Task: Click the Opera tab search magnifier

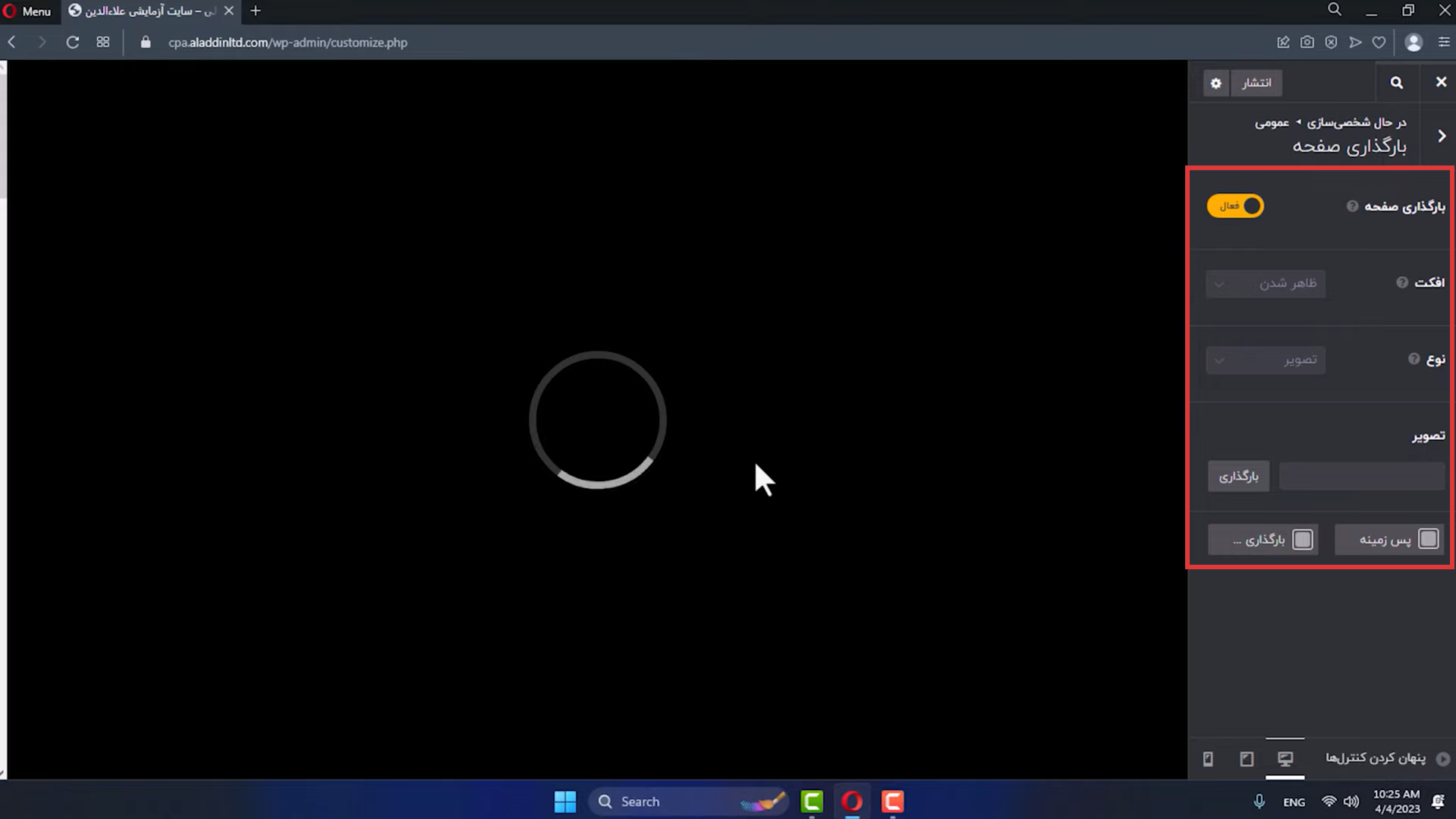Action: 1334,10
